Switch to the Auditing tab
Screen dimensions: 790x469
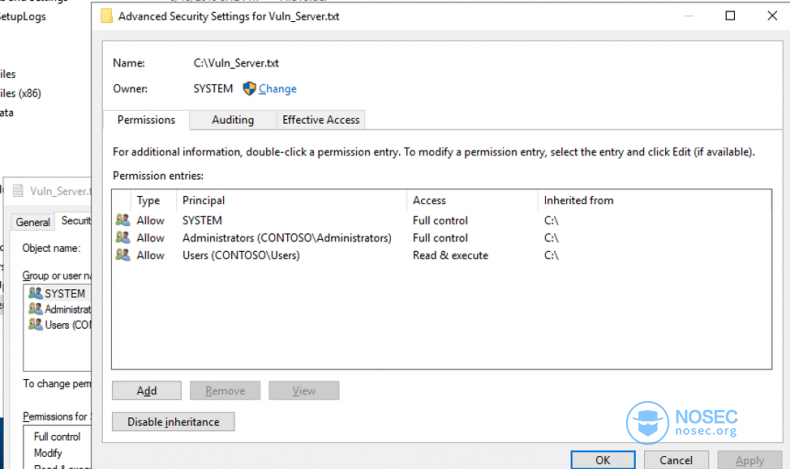coord(233,120)
